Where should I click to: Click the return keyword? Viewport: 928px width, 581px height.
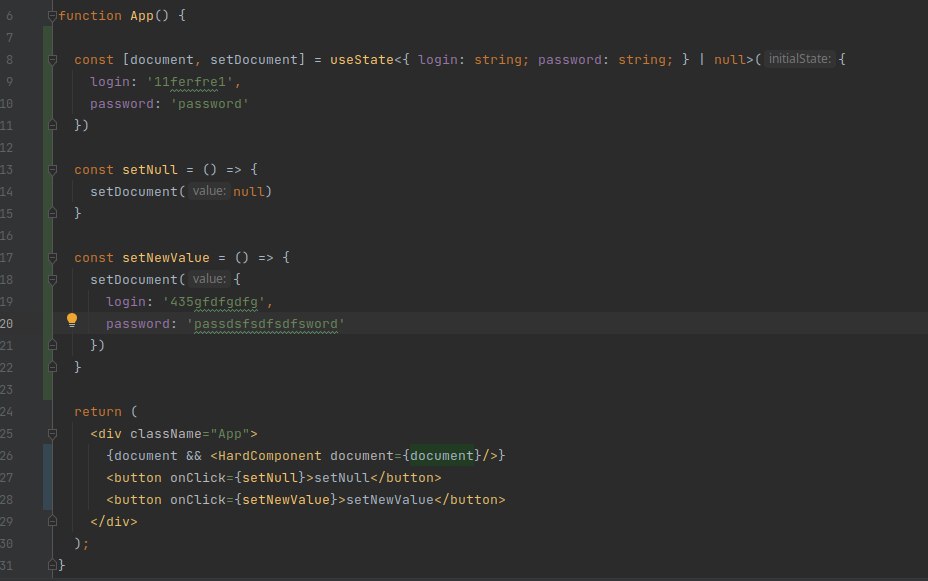98,412
